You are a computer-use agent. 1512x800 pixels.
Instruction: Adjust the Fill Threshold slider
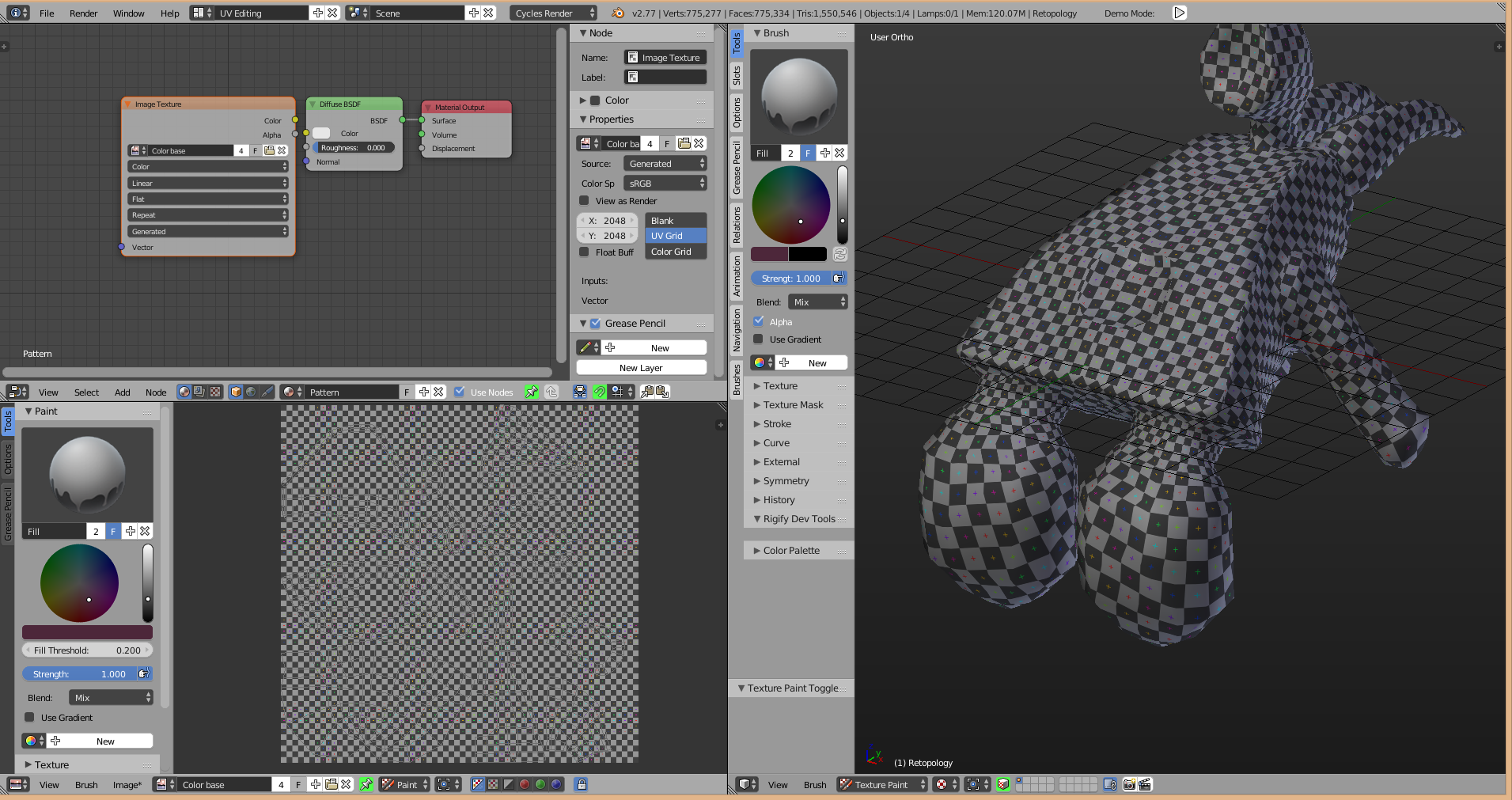(87, 650)
